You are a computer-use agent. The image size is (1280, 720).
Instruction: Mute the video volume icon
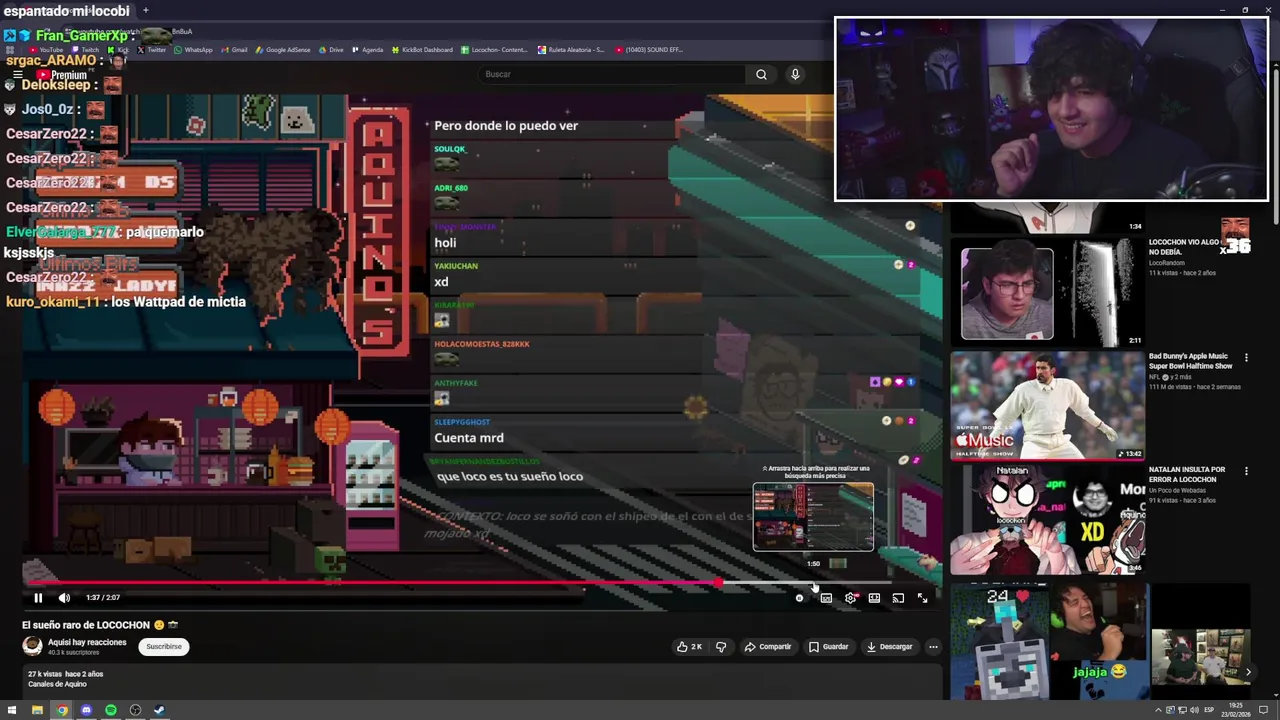(x=64, y=598)
